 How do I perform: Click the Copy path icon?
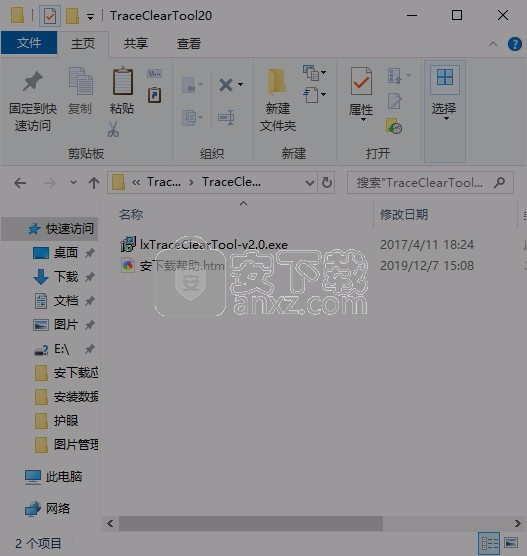[155, 74]
